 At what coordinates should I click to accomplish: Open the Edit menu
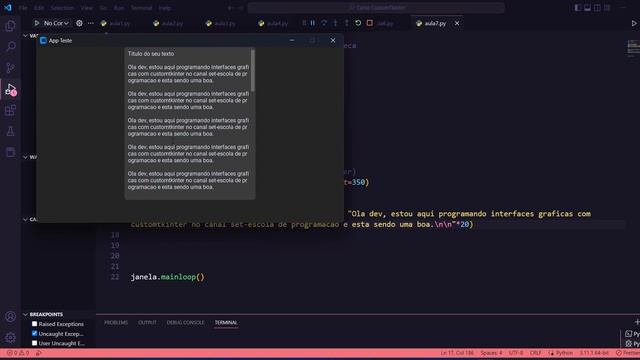[x=39, y=8]
